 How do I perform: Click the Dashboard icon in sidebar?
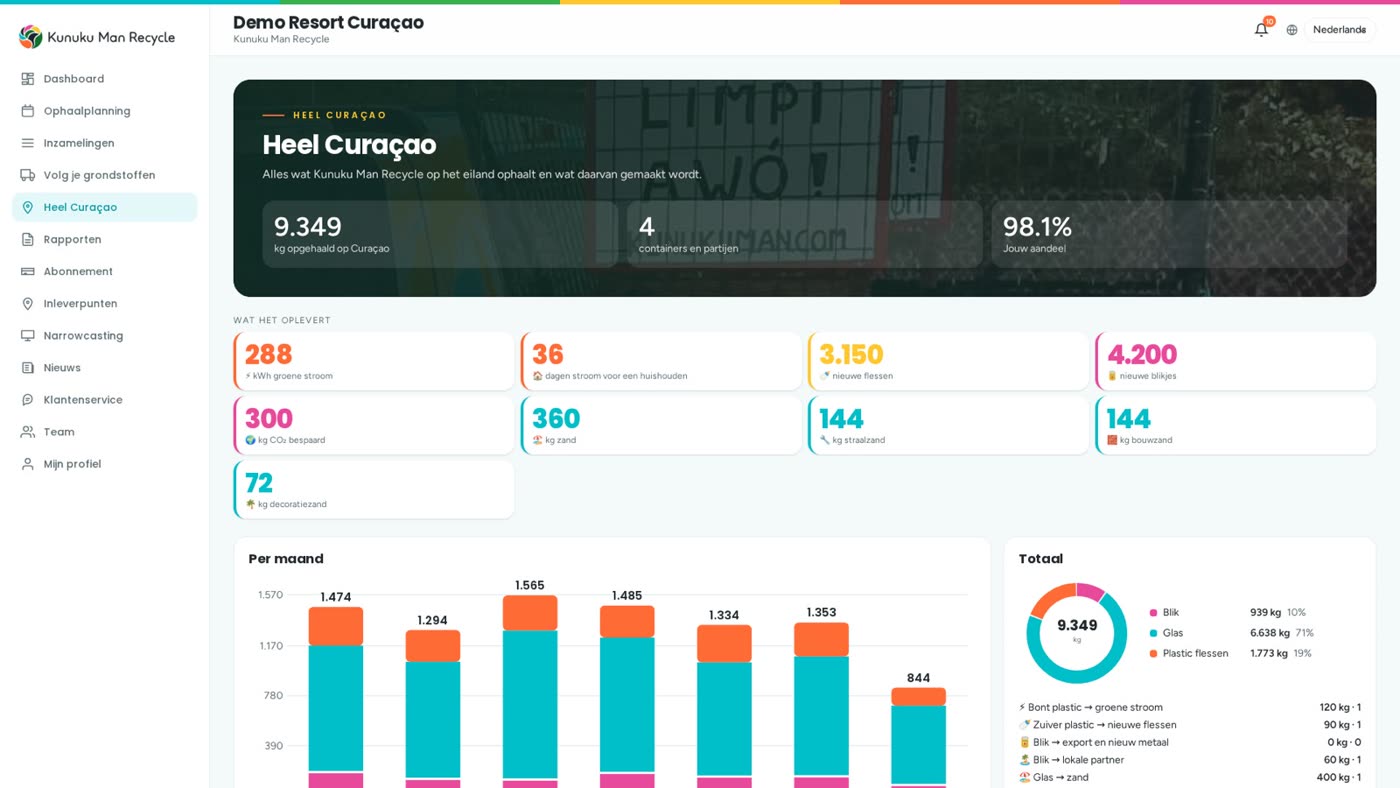click(28, 79)
